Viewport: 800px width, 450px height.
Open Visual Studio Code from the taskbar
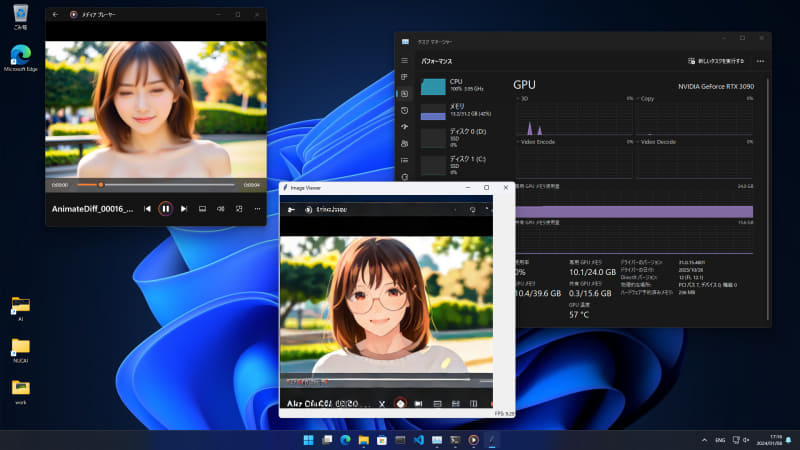click(418, 440)
